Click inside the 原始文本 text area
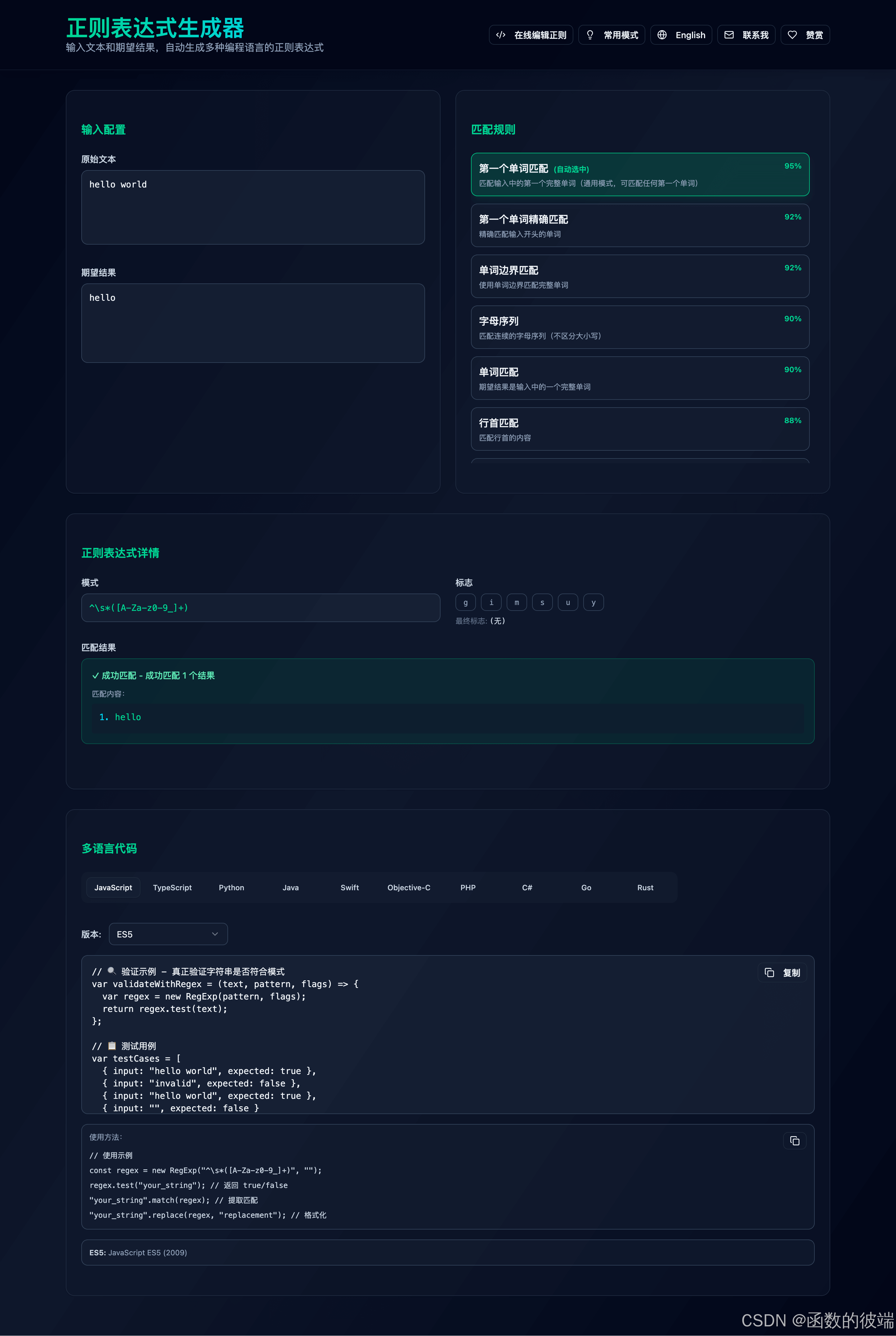 [x=253, y=207]
